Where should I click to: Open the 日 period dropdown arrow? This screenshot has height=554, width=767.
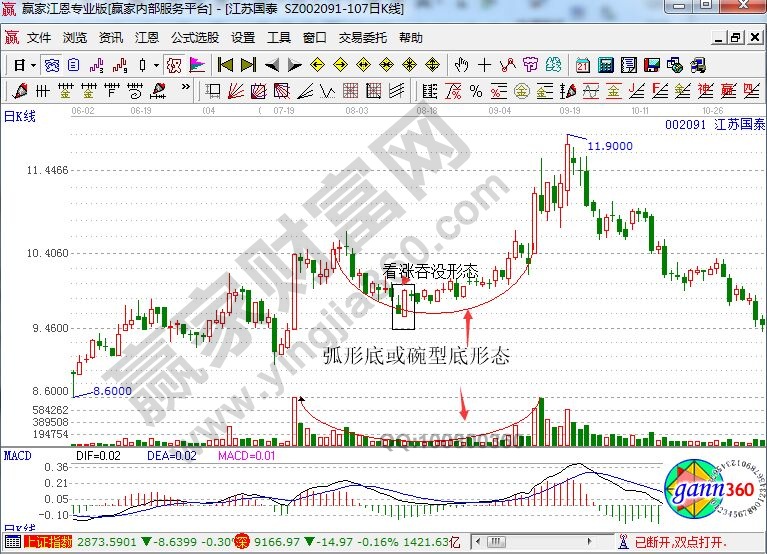[x=33, y=65]
